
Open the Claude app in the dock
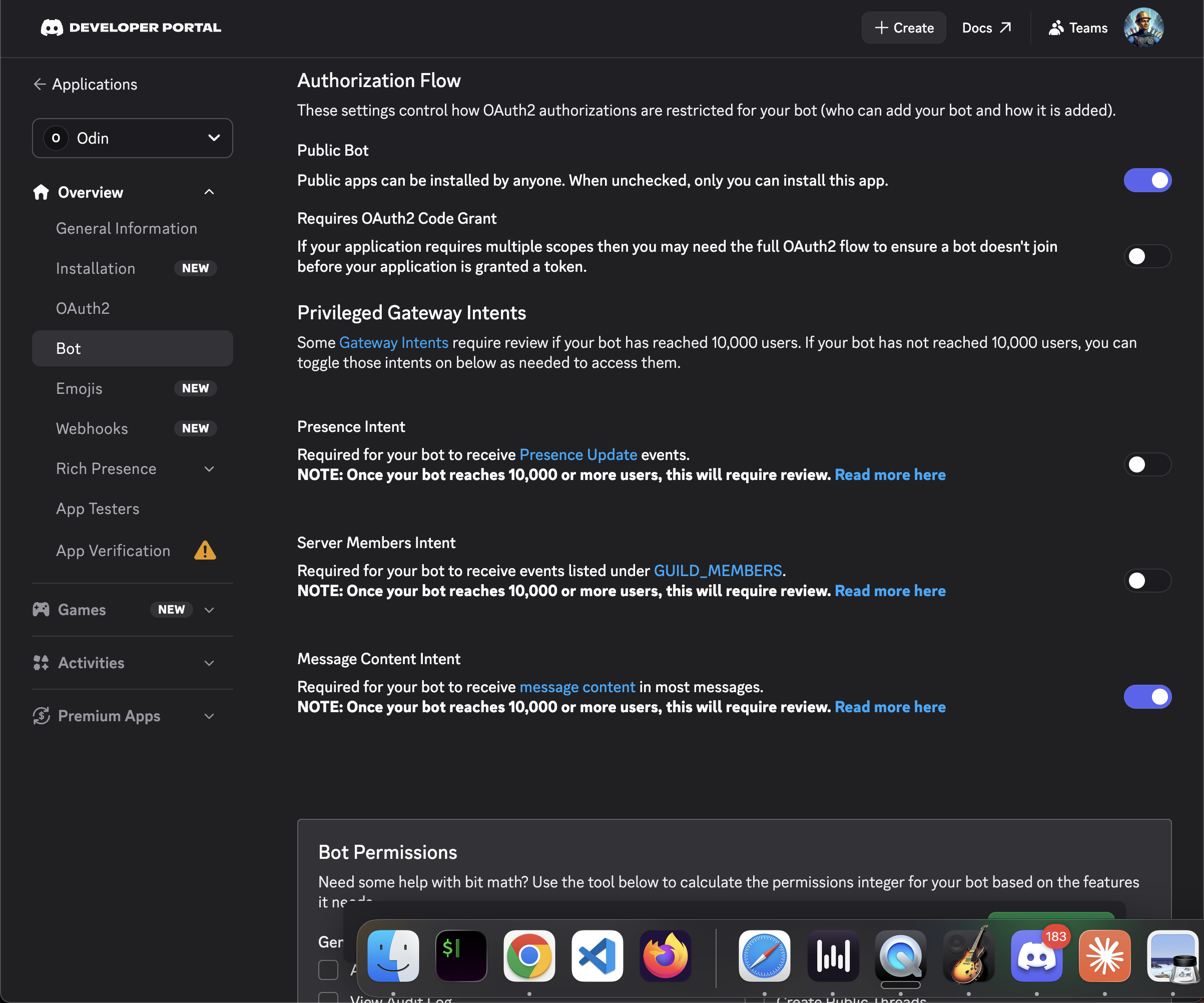pos(1105,955)
